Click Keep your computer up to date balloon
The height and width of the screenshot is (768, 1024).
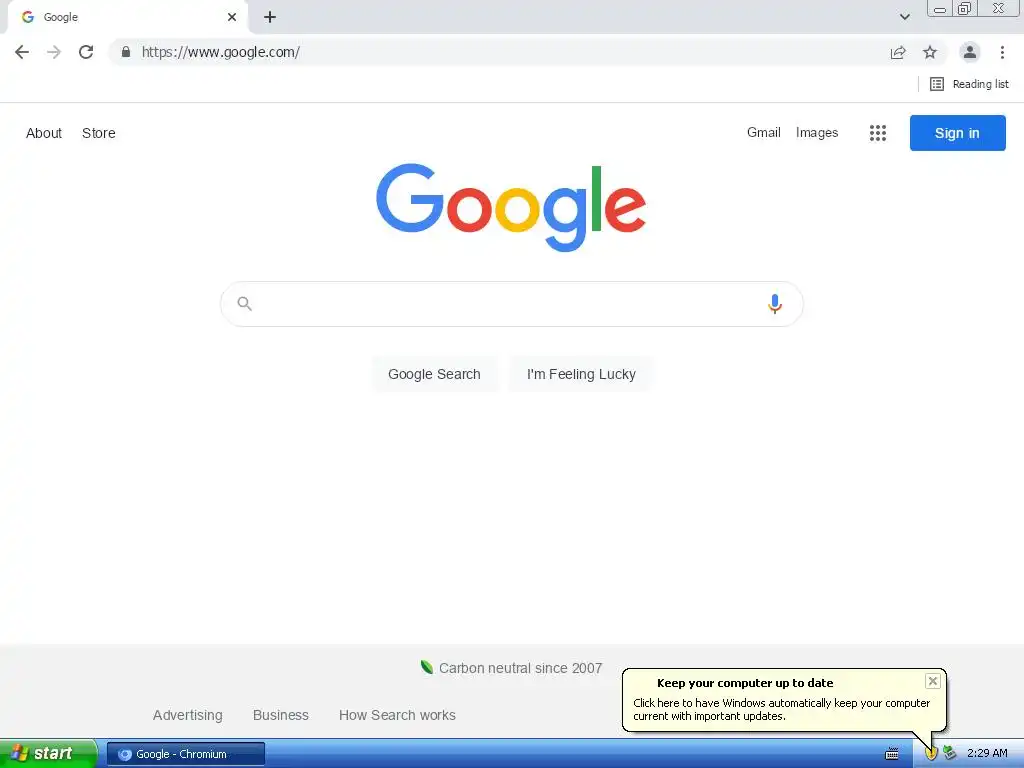(782, 699)
